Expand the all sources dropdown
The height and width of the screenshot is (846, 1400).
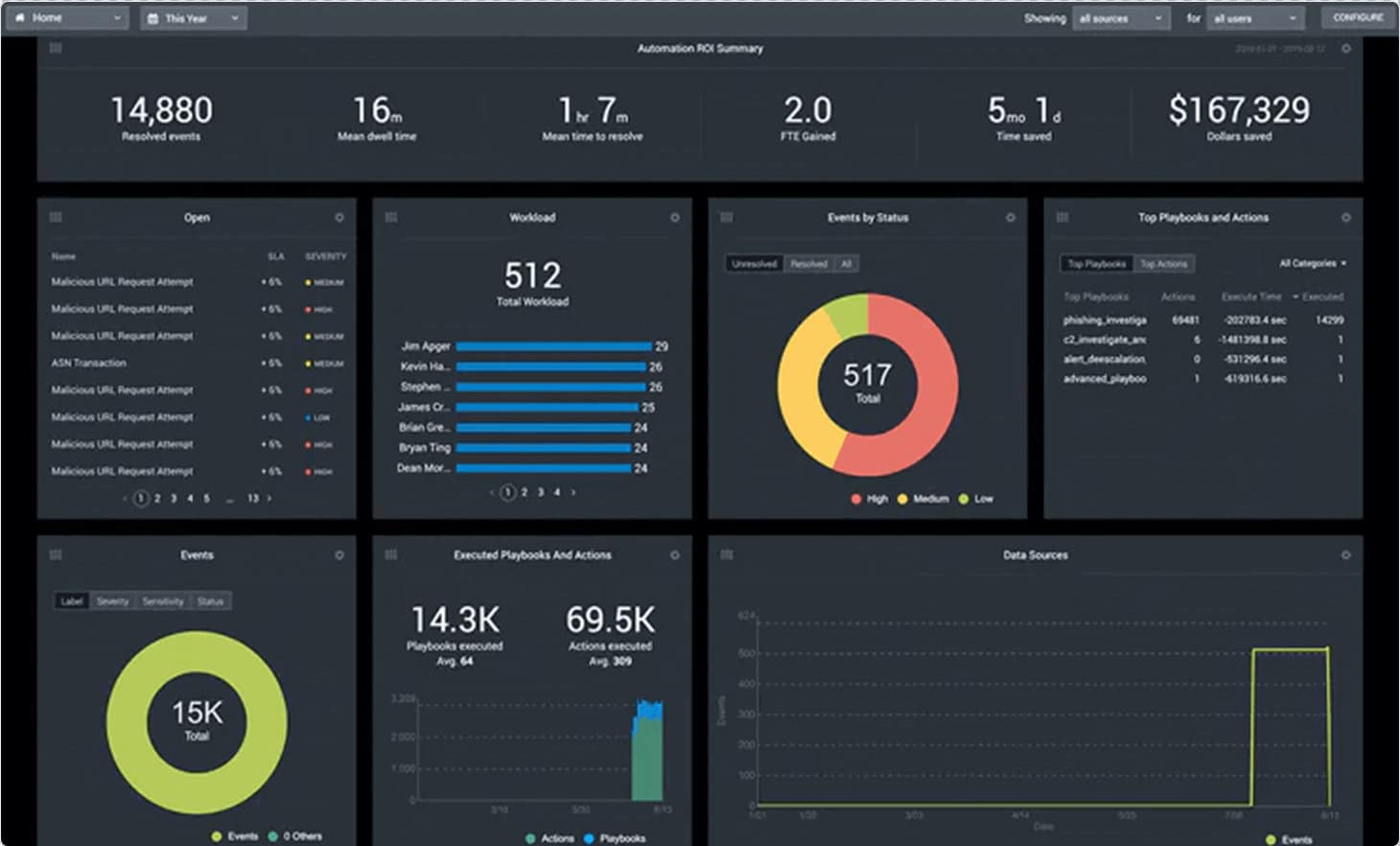[1121, 18]
